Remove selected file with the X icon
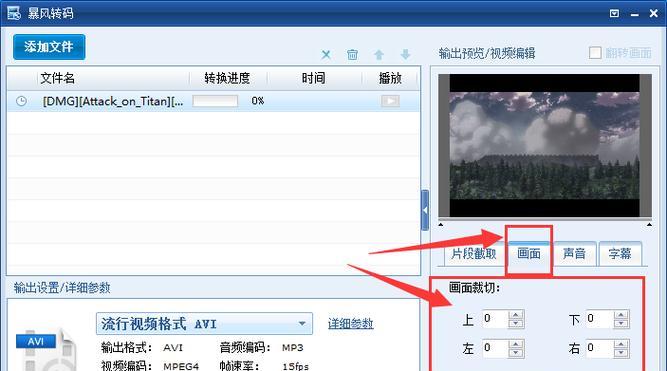The width and height of the screenshot is (667, 371). [326, 54]
